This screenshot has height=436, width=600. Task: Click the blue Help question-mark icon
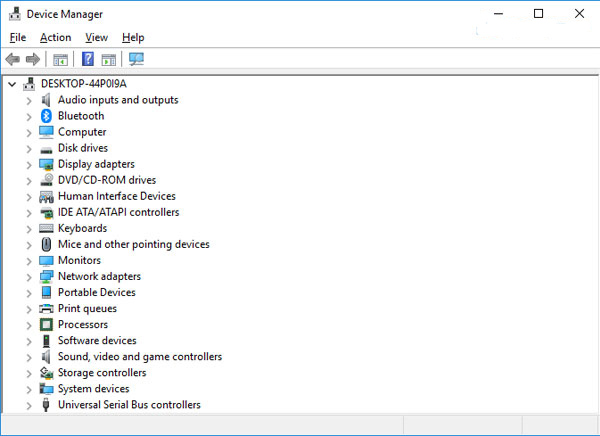click(x=88, y=59)
